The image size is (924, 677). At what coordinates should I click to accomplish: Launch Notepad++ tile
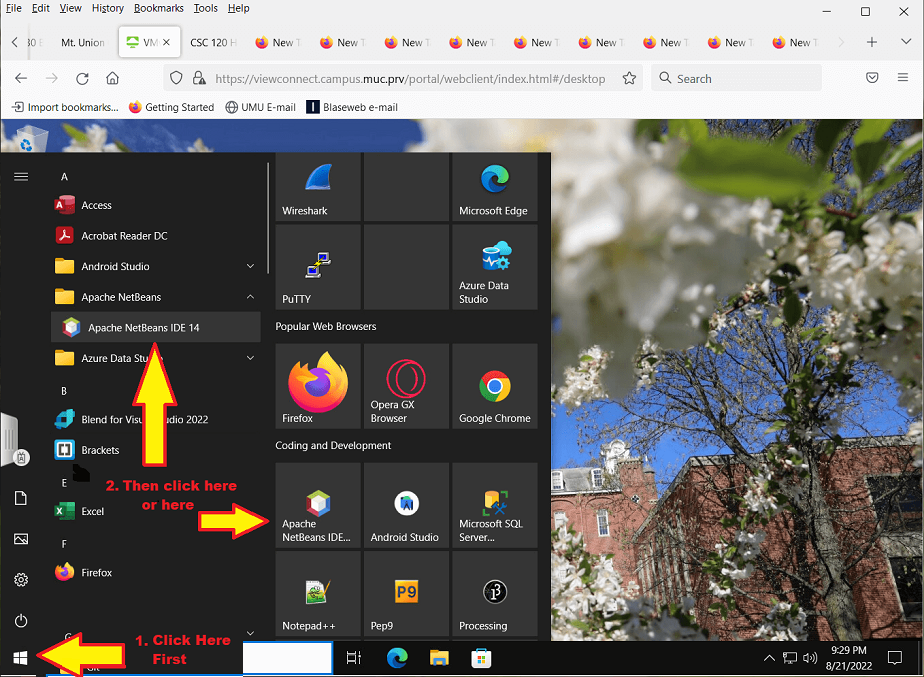pos(318,594)
